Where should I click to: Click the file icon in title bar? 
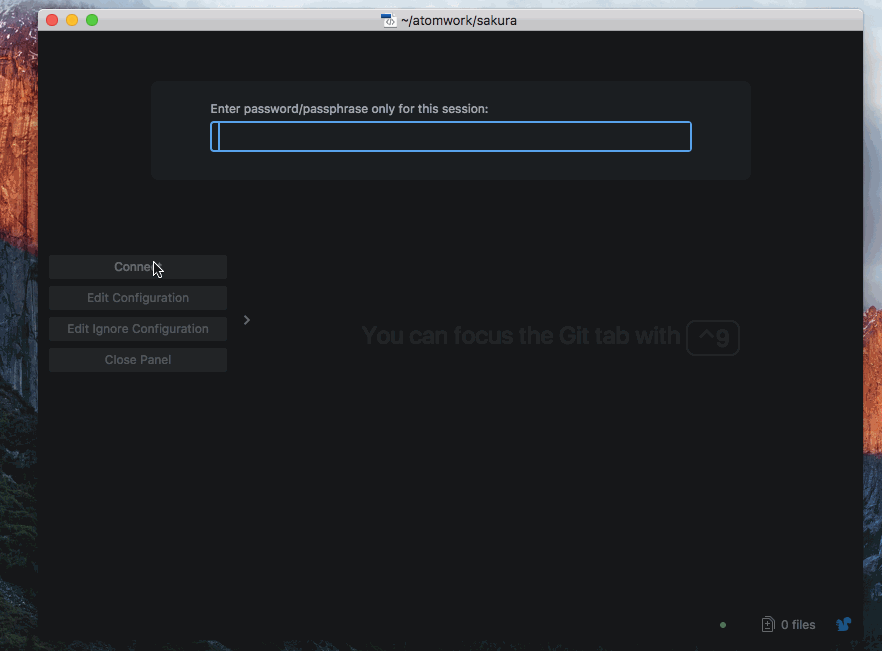click(x=389, y=20)
